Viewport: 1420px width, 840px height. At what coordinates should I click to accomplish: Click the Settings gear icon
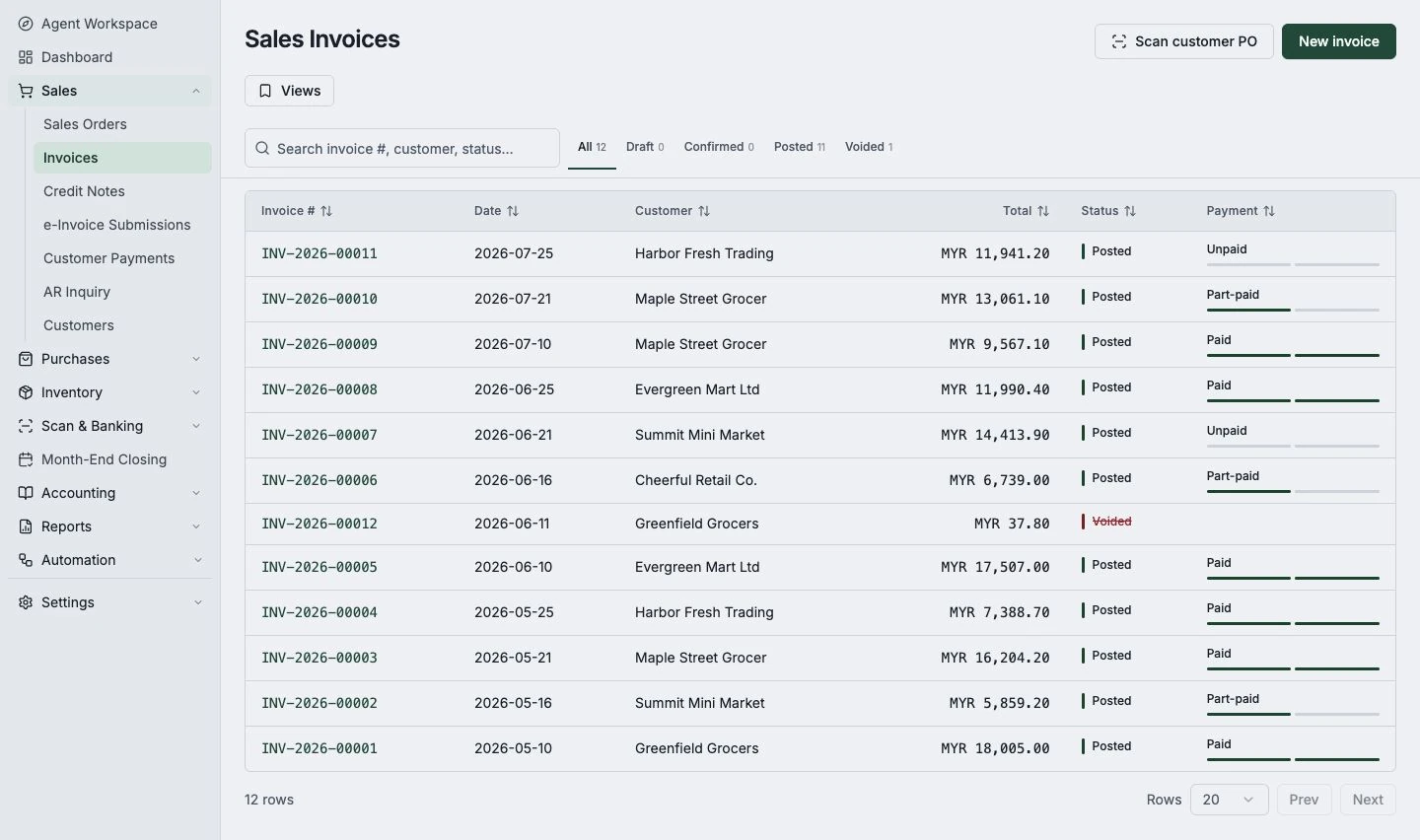[26, 602]
